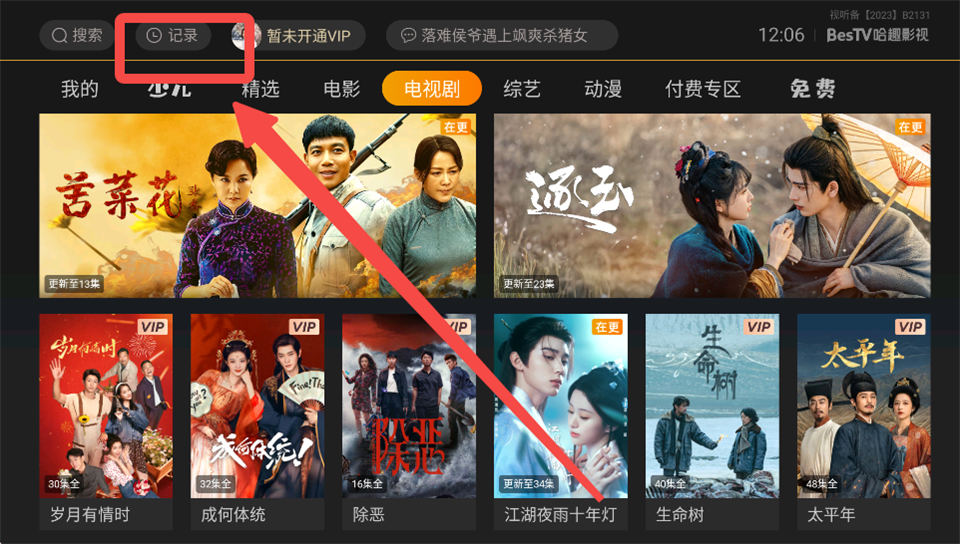
Task: Click the user avatar next to 暂未开通VIP
Action: click(246, 35)
